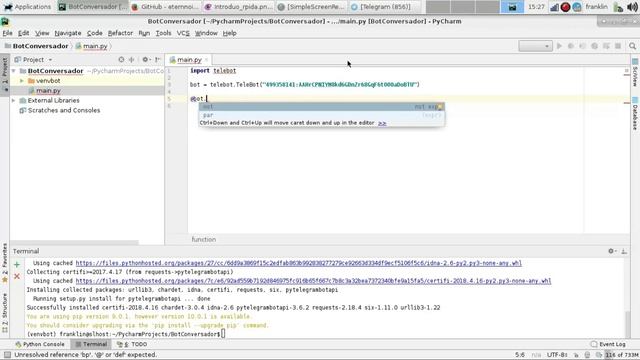
Task: Hide the Terminal panel using the download-arrow icon
Action: tap(624, 251)
